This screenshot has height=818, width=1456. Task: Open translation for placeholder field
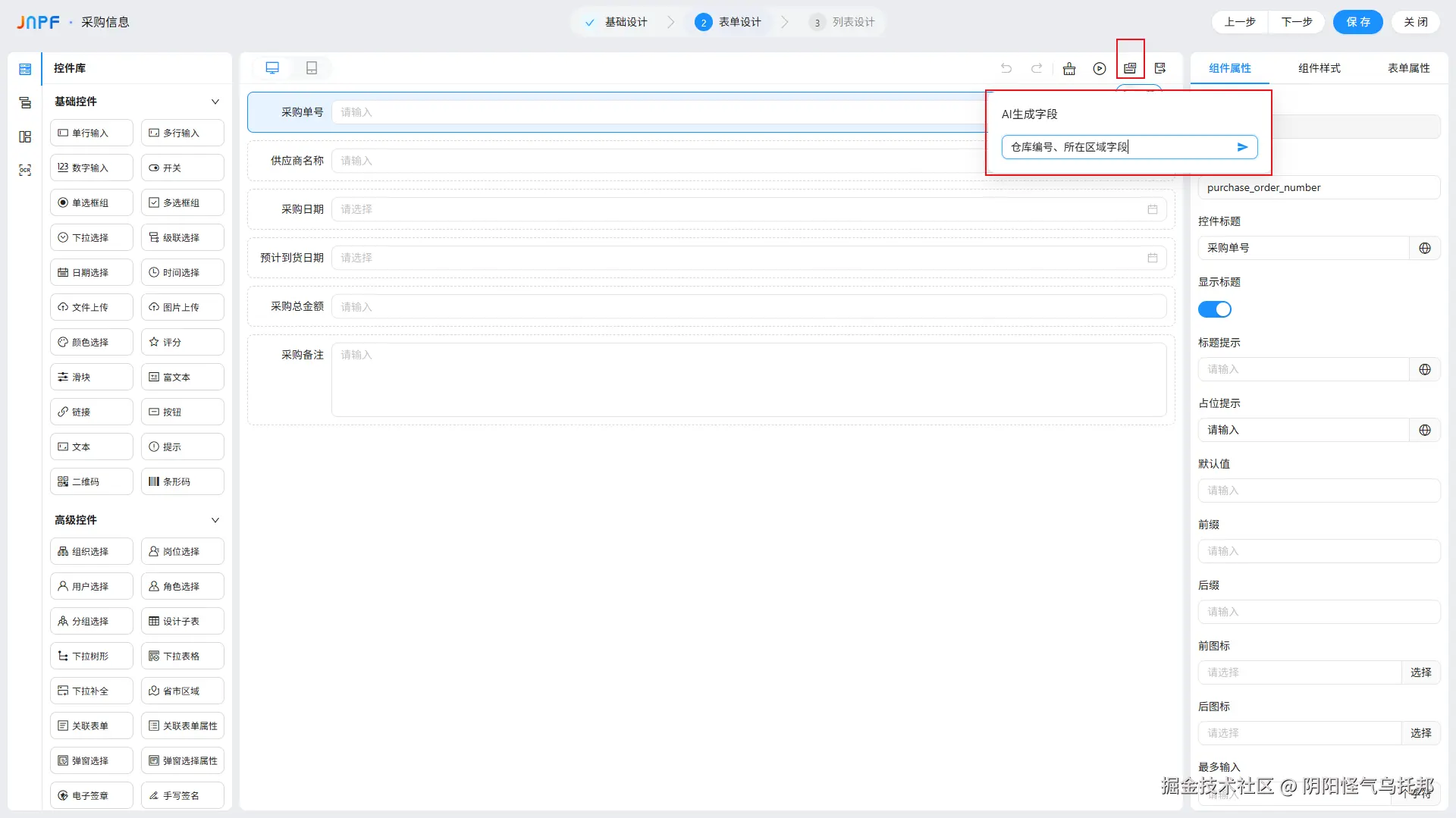[x=1425, y=430]
